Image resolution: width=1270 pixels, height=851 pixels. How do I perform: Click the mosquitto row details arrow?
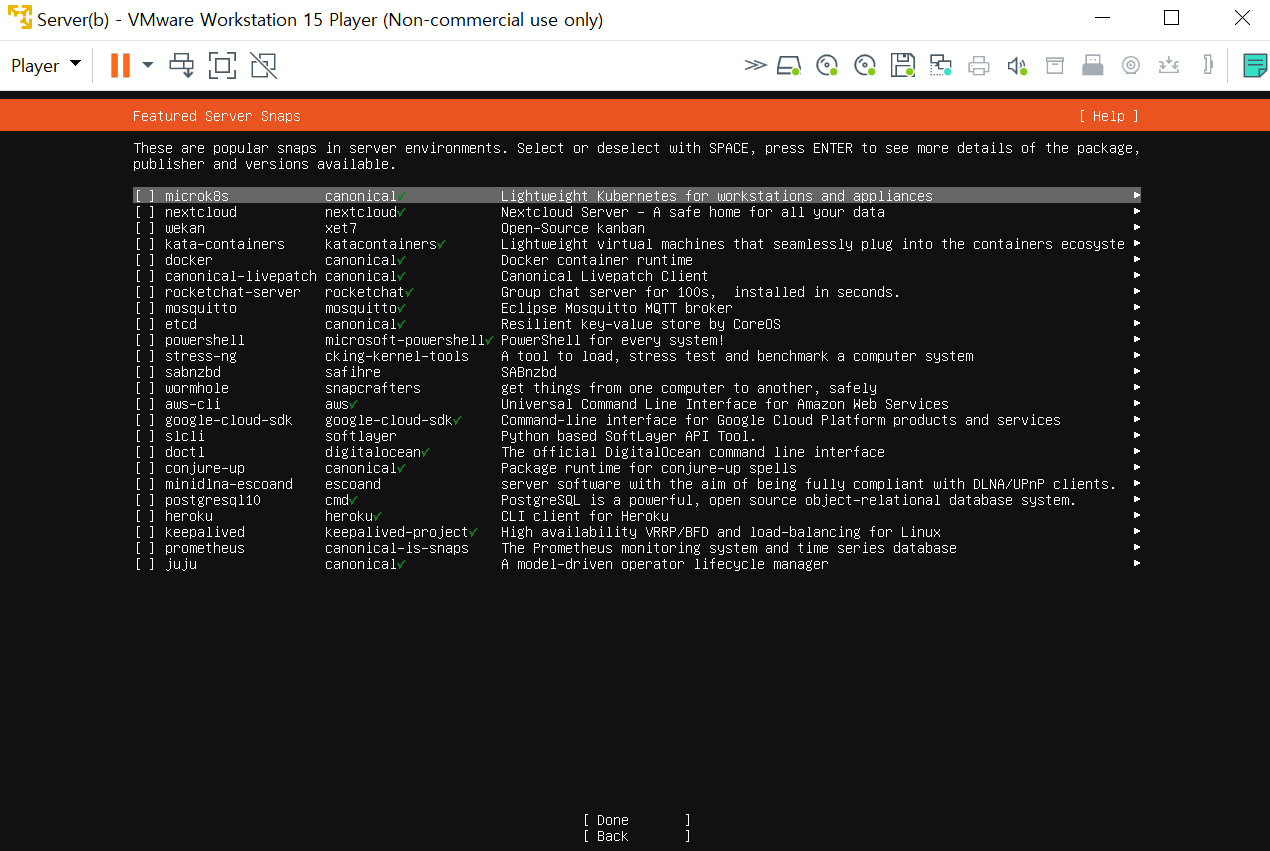point(1137,308)
